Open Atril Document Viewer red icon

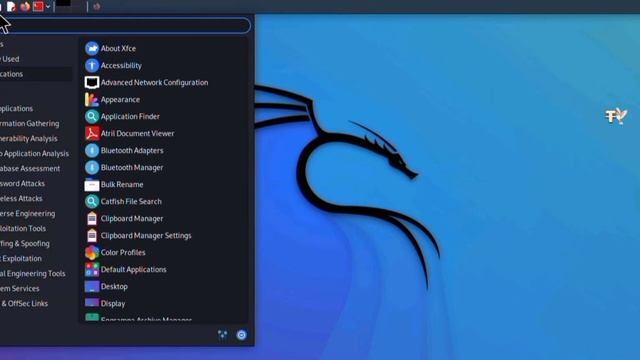point(92,133)
